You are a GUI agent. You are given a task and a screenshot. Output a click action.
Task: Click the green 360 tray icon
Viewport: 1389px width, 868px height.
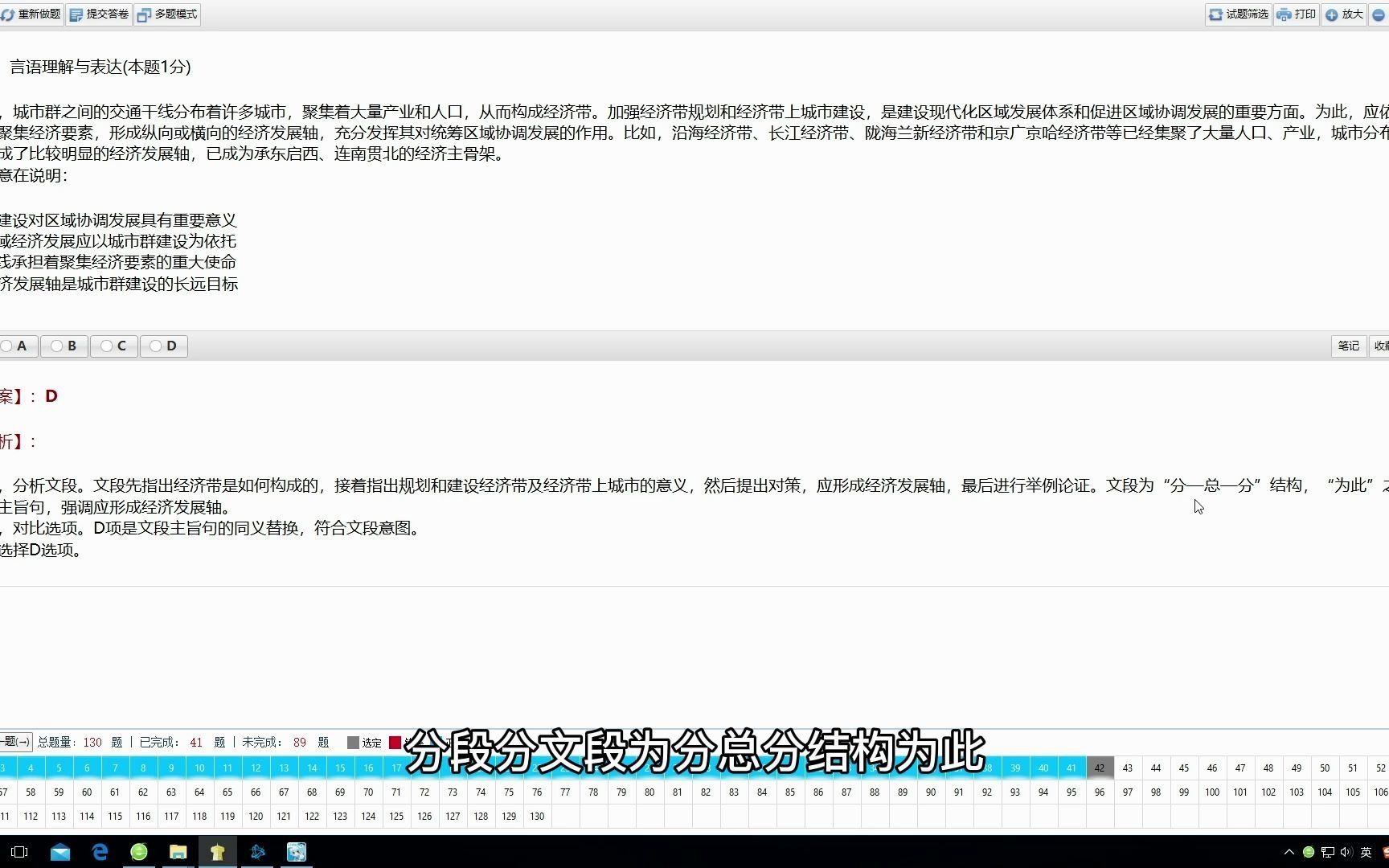1309,852
